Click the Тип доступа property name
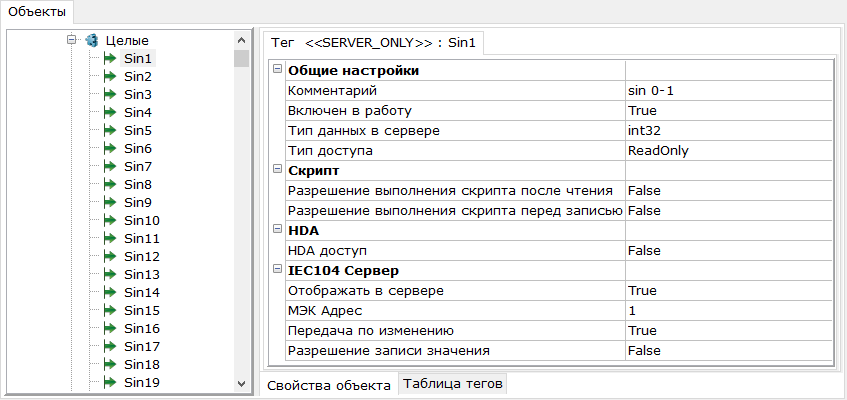This screenshot has width=847, height=400. (331, 151)
